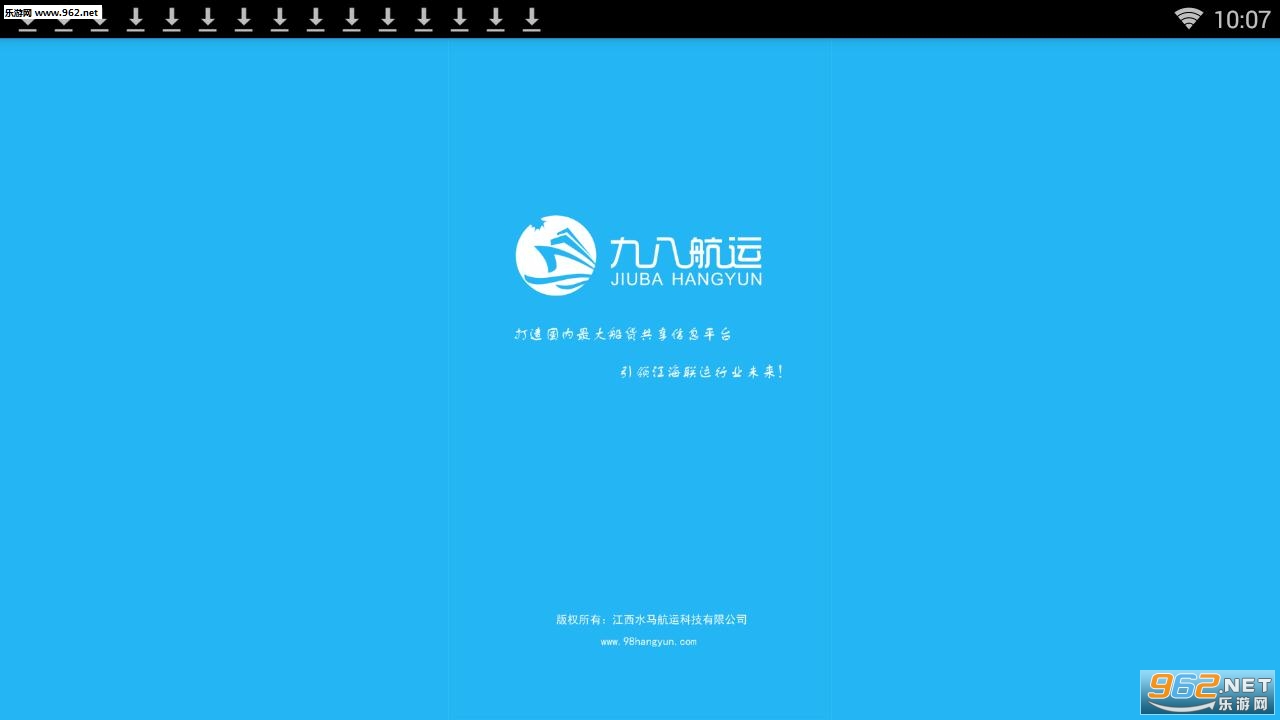Tap the 九八航运 brand title
Image resolution: width=1280 pixels, height=720 pixels.
click(685, 251)
